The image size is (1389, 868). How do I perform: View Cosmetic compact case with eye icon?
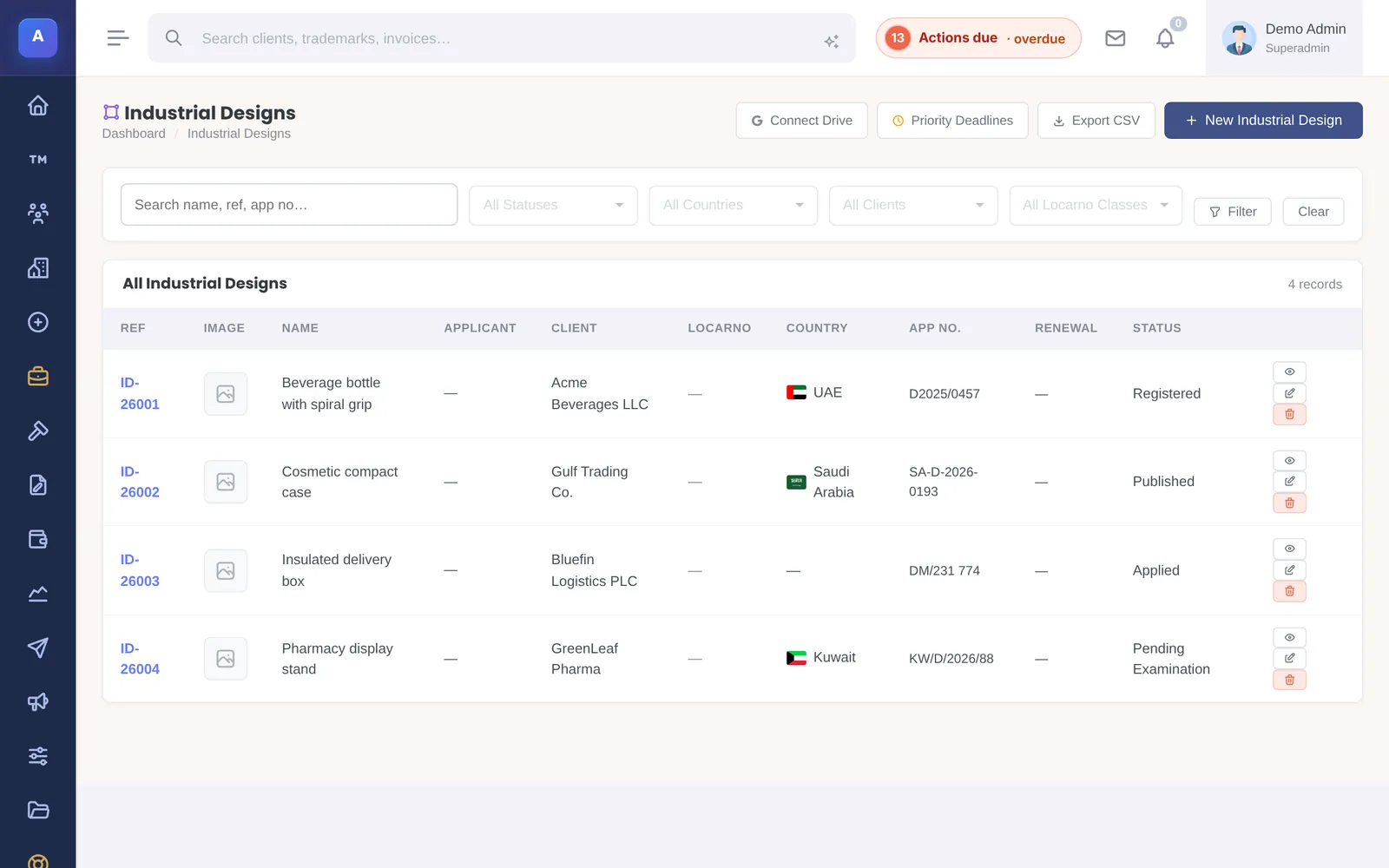click(1290, 460)
